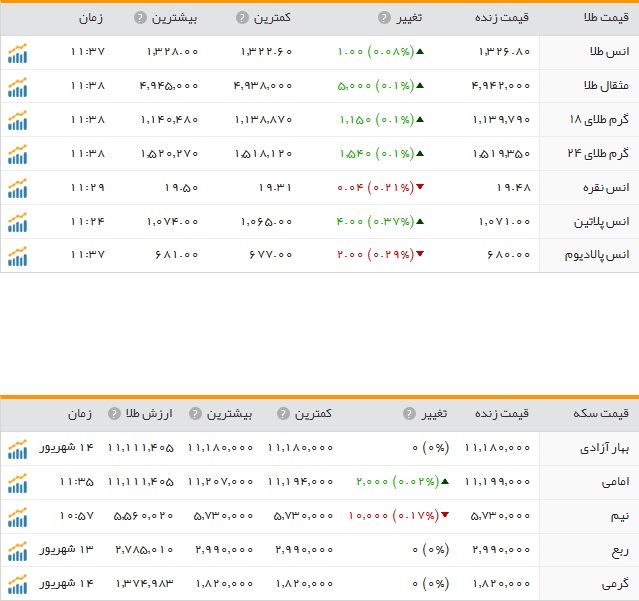This screenshot has width=639, height=601.
Task: Click live price ۶۸۰.۰۰ of انس پالادیوم
Action: click(509, 255)
